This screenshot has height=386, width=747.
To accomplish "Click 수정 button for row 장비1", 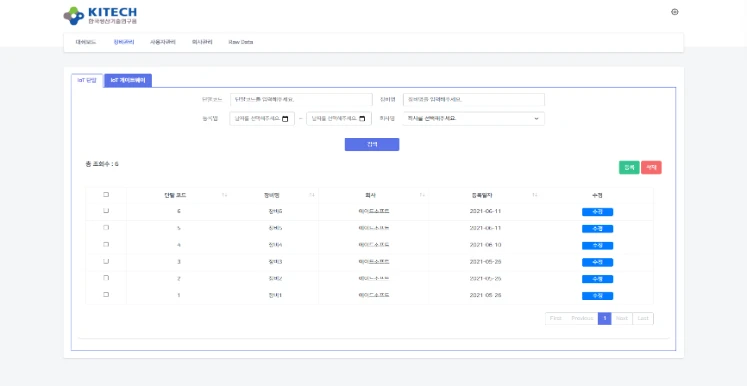I will tap(597, 296).
